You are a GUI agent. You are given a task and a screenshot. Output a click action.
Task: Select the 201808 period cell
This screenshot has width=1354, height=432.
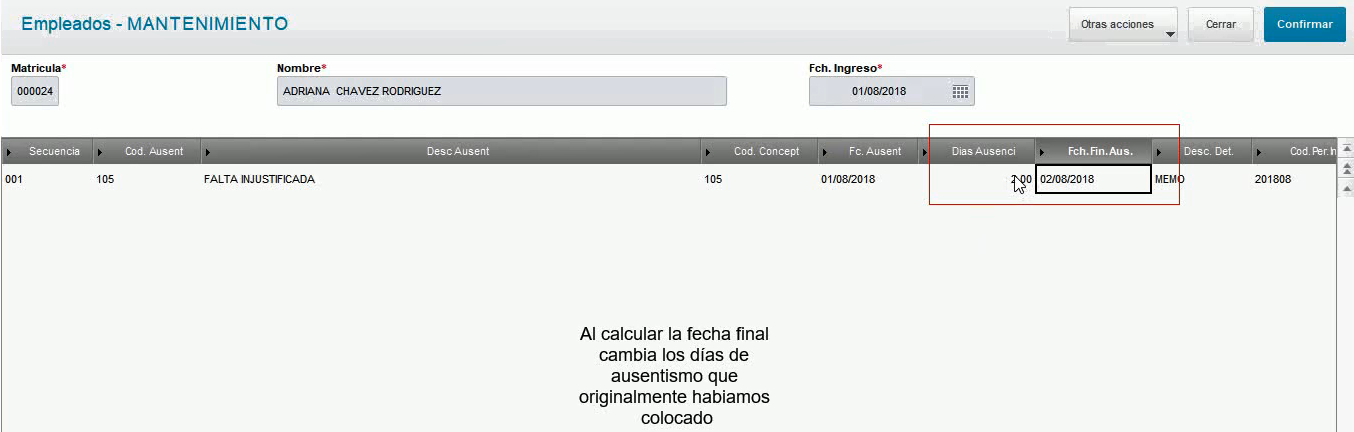coord(1295,180)
